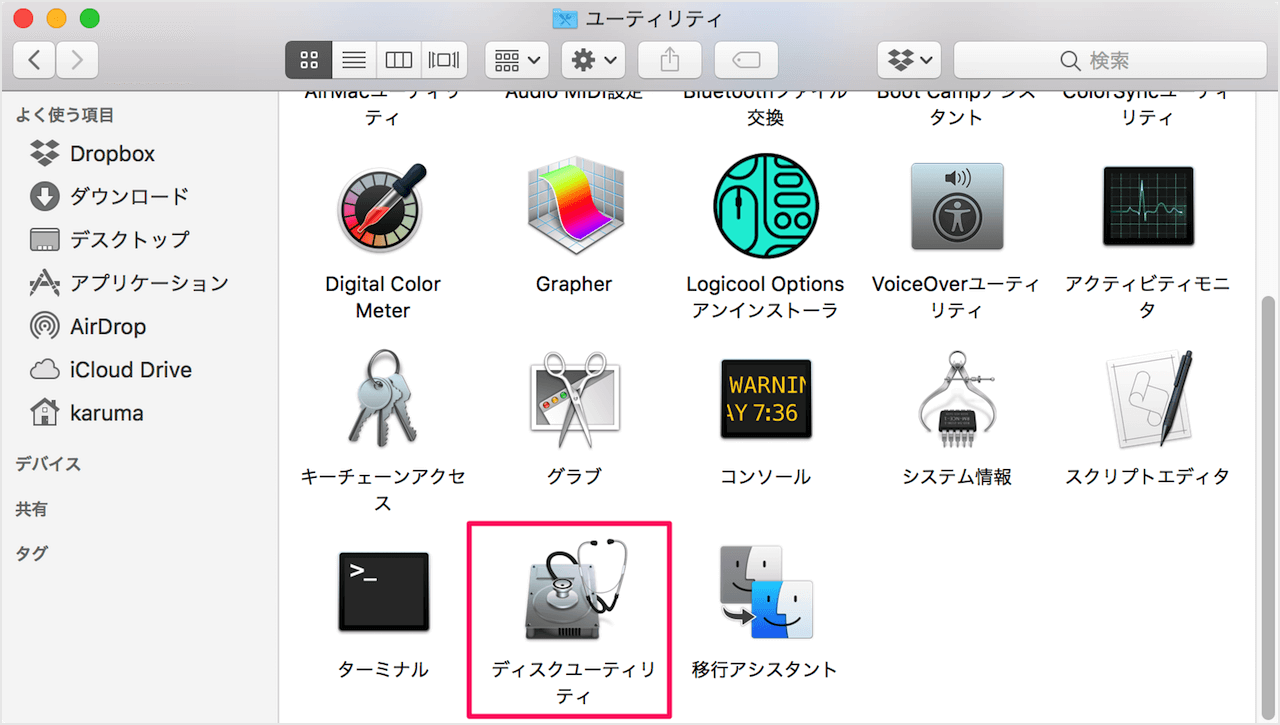Open the Digital Color Meter app icon

383,207
